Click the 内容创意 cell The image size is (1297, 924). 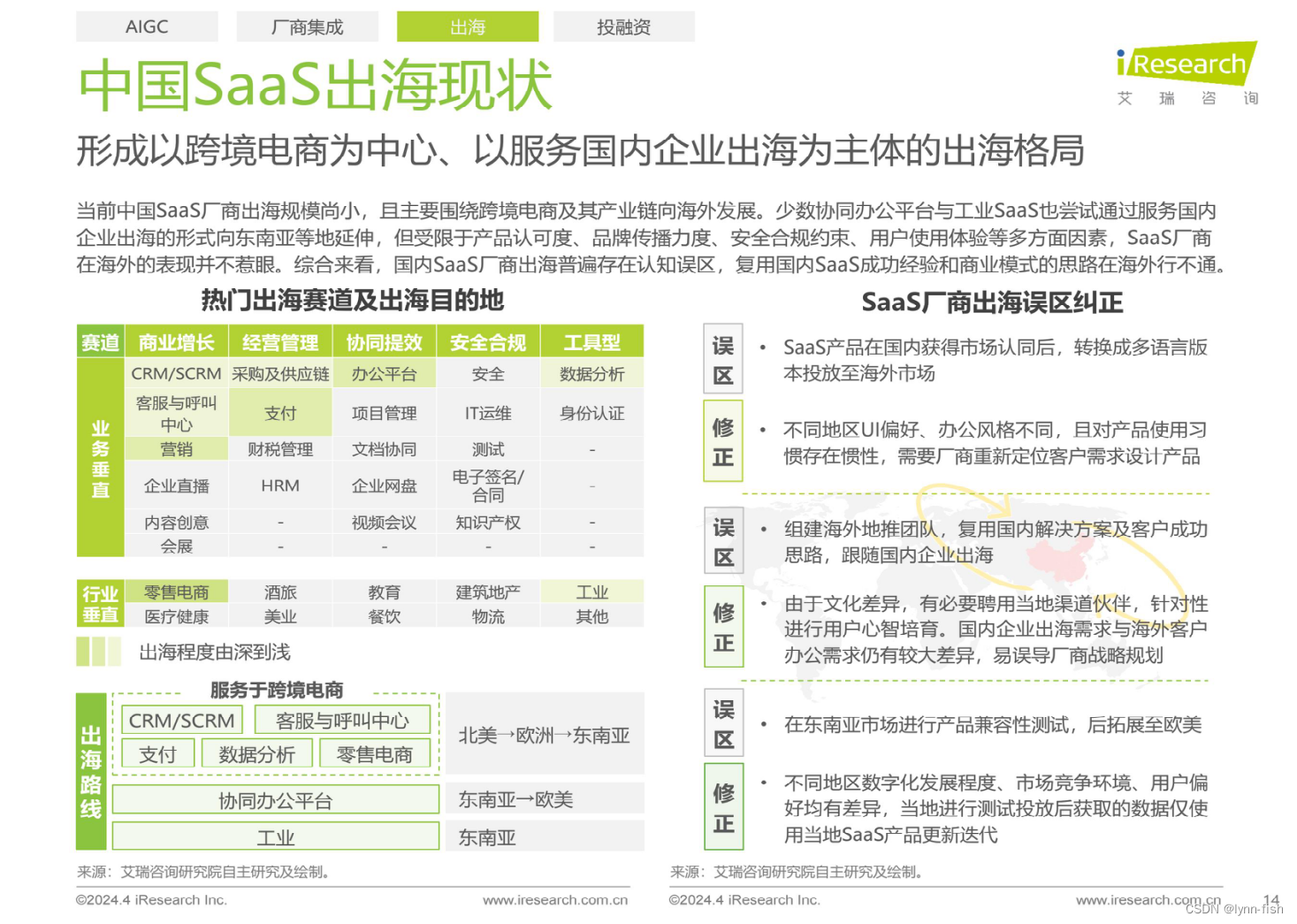(176, 523)
